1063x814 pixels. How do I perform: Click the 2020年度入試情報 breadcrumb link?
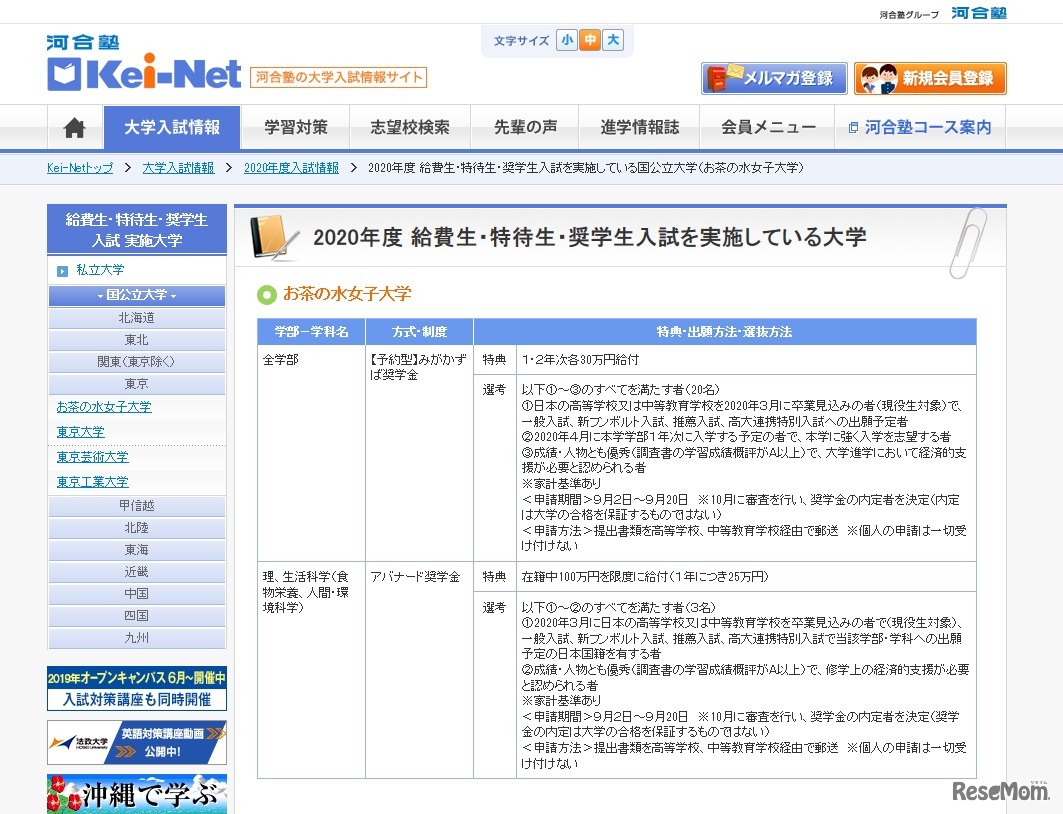point(293,169)
